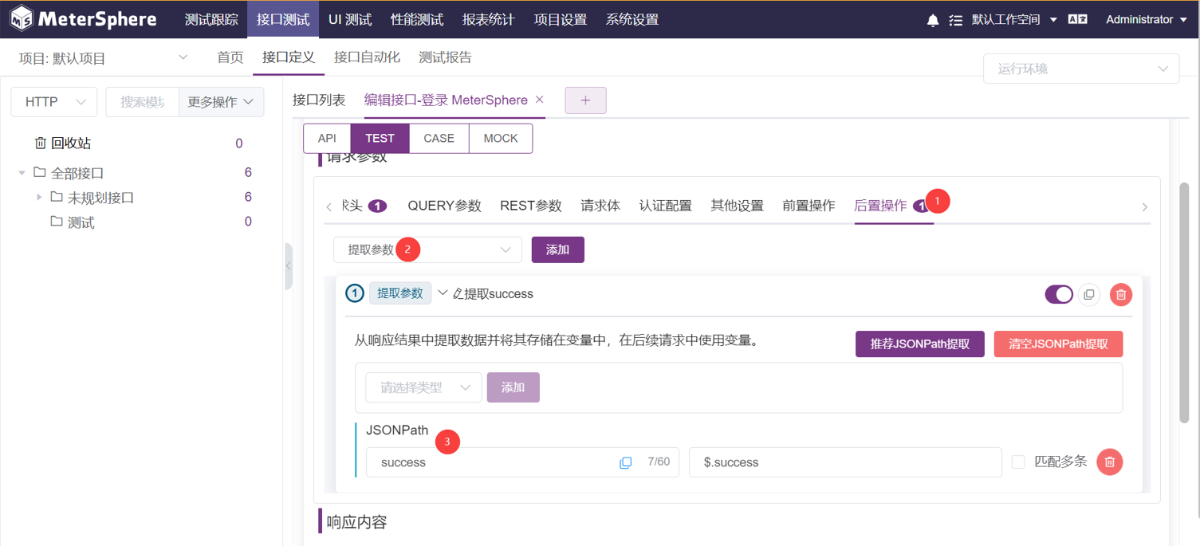Open the 项目设置 menu
Image resolution: width=1200 pixels, height=546 pixels.
click(x=560, y=19)
